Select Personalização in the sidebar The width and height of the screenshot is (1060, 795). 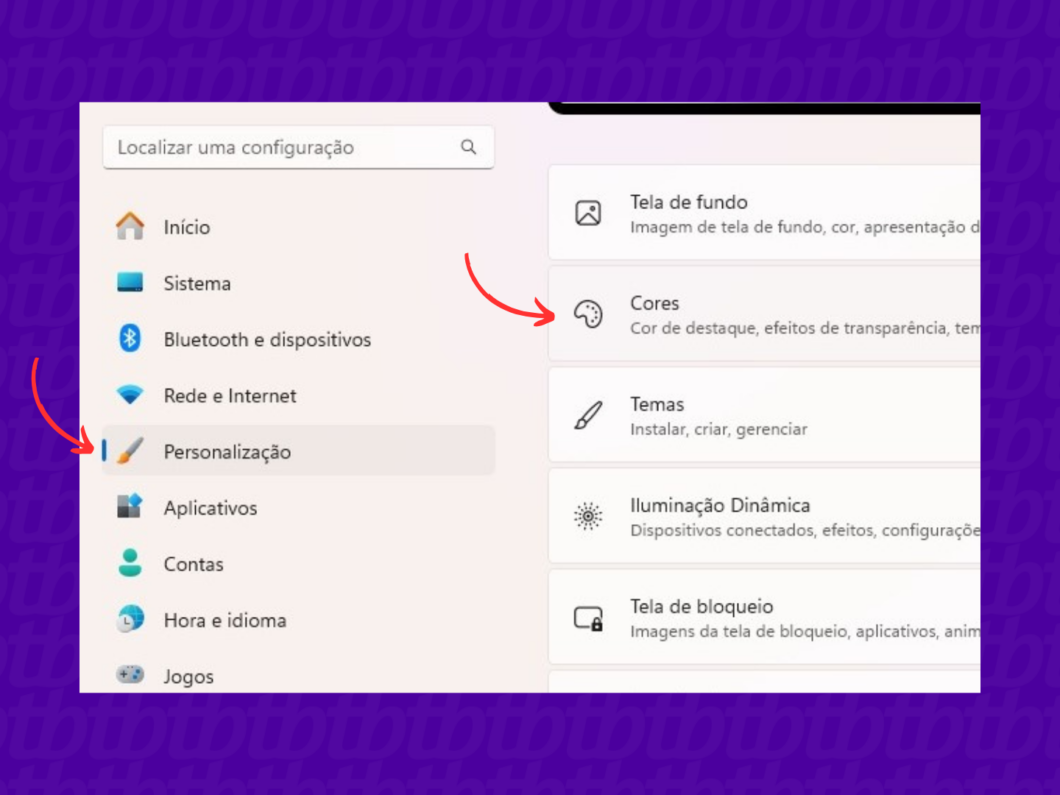pyautogui.click(x=228, y=451)
